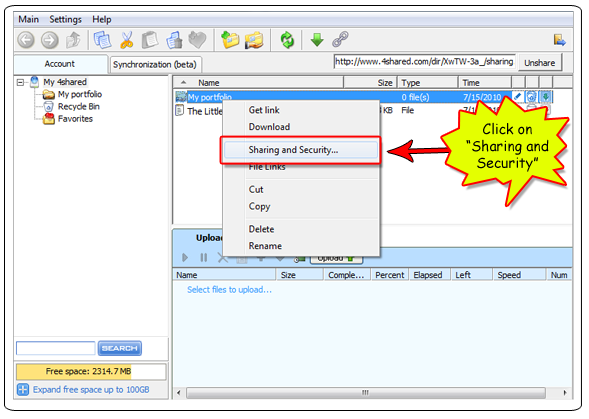Choose Rename from context menu
Screen dimensions: 589x419
301,246
